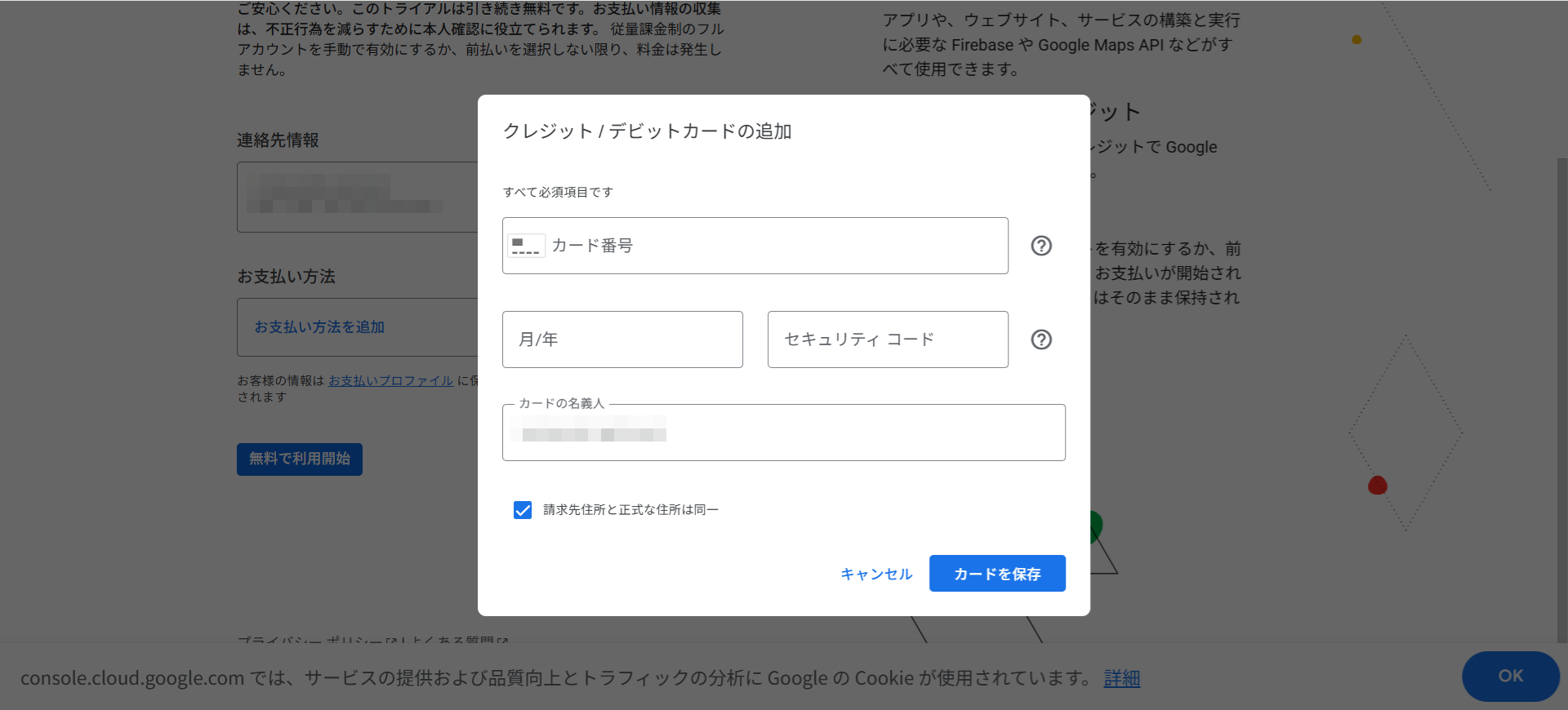This screenshot has height=710, width=1568.
Task: Click the お支払い方法を追加 link
Action: tap(319, 327)
